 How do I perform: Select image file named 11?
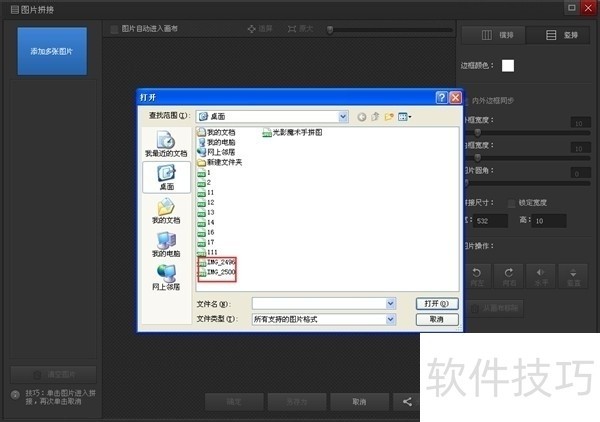tap(206, 192)
